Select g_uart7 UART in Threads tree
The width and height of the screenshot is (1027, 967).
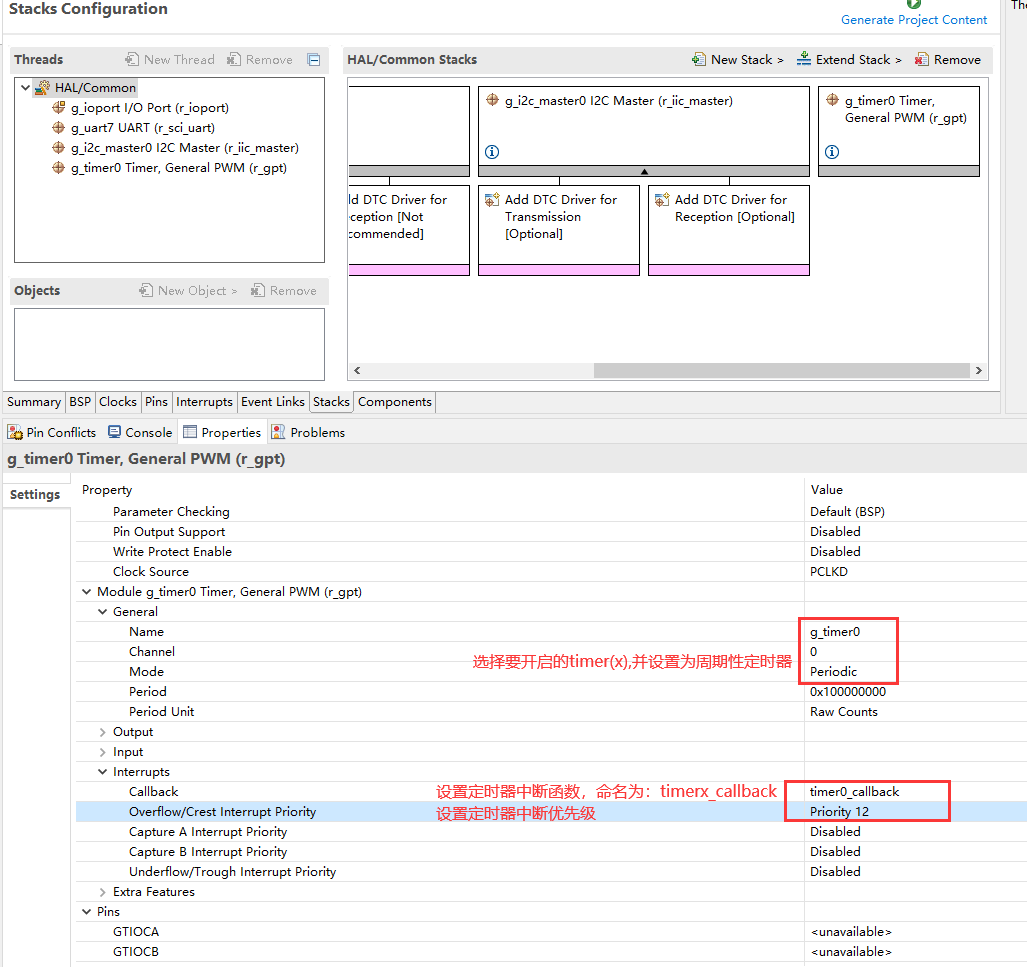point(142,128)
